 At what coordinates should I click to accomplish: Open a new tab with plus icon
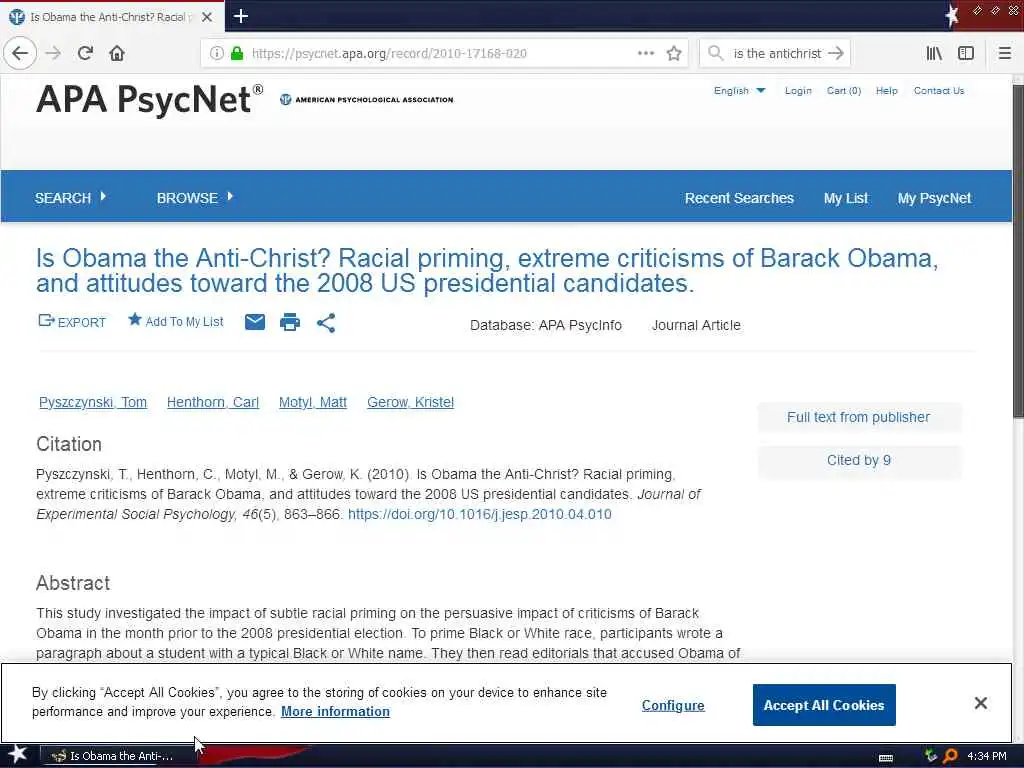[241, 16]
